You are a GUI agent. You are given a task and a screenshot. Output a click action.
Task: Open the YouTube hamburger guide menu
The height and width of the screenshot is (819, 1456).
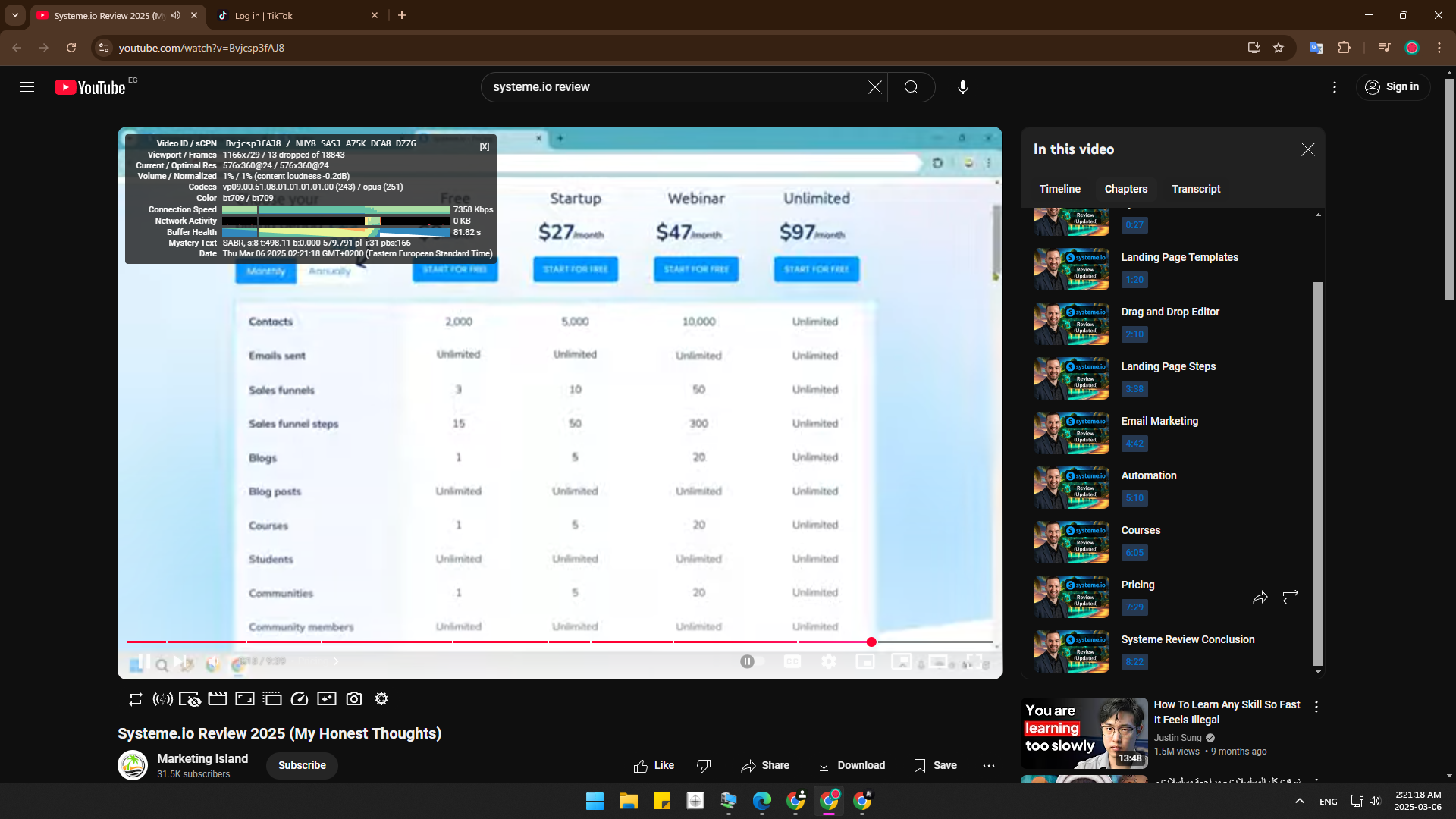[27, 87]
